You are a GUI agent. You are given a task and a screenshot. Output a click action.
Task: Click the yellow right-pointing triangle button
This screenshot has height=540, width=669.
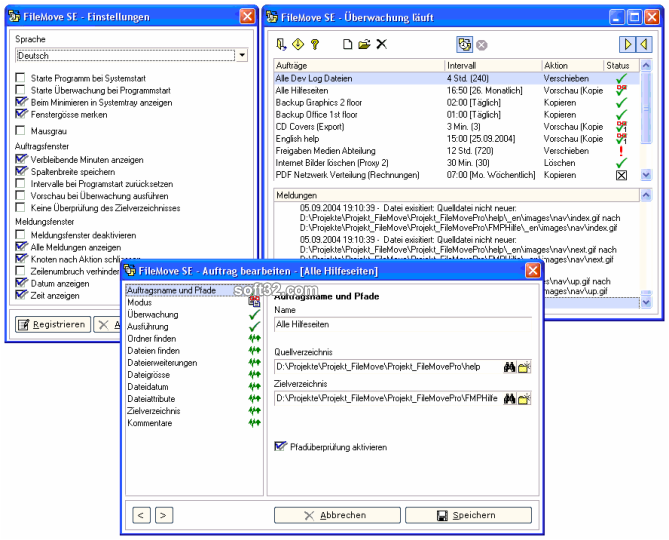(x=627, y=44)
